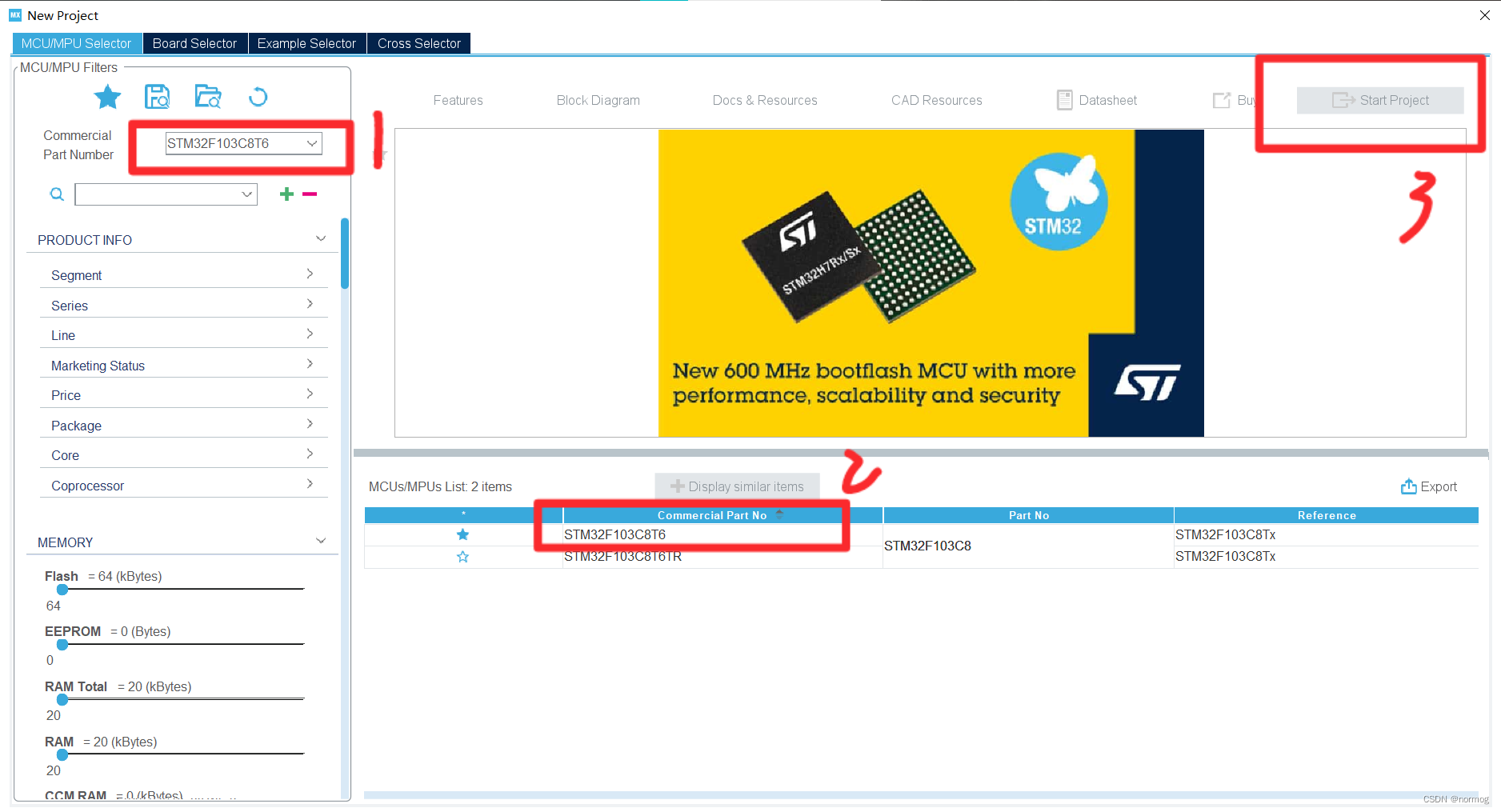Image resolution: width=1501 pixels, height=812 pixels.
Task: Click the pink minus remove filter icon
Action: (x=310, y=194)
